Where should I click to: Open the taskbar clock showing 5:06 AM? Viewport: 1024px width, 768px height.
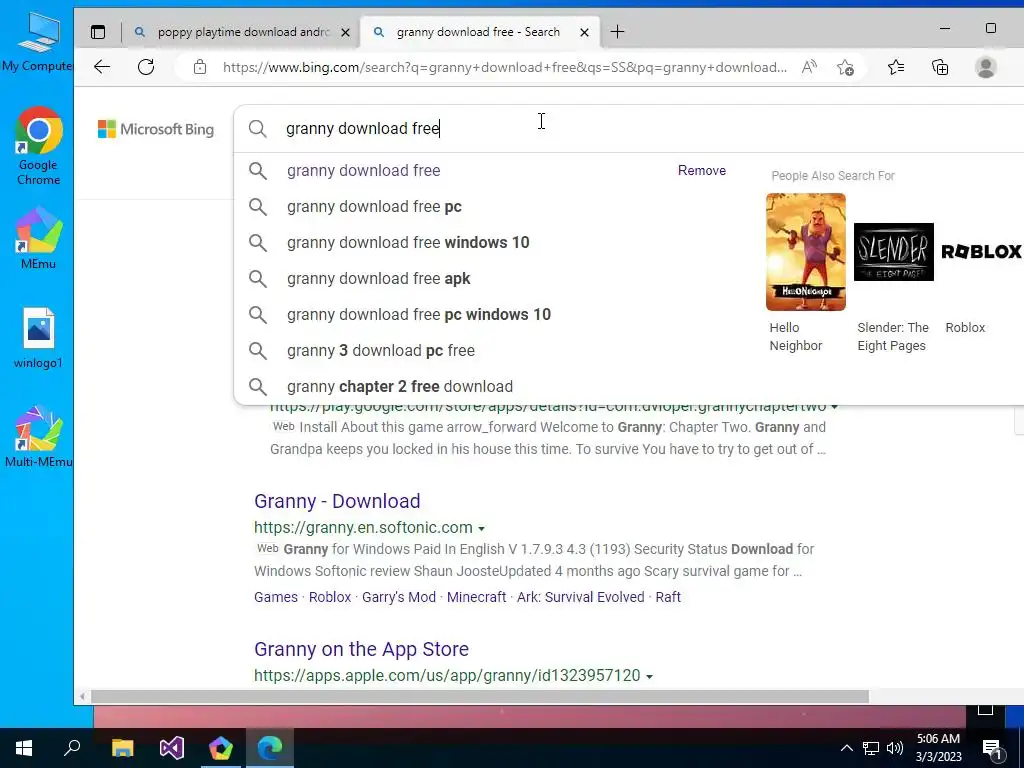click(938, 748)
